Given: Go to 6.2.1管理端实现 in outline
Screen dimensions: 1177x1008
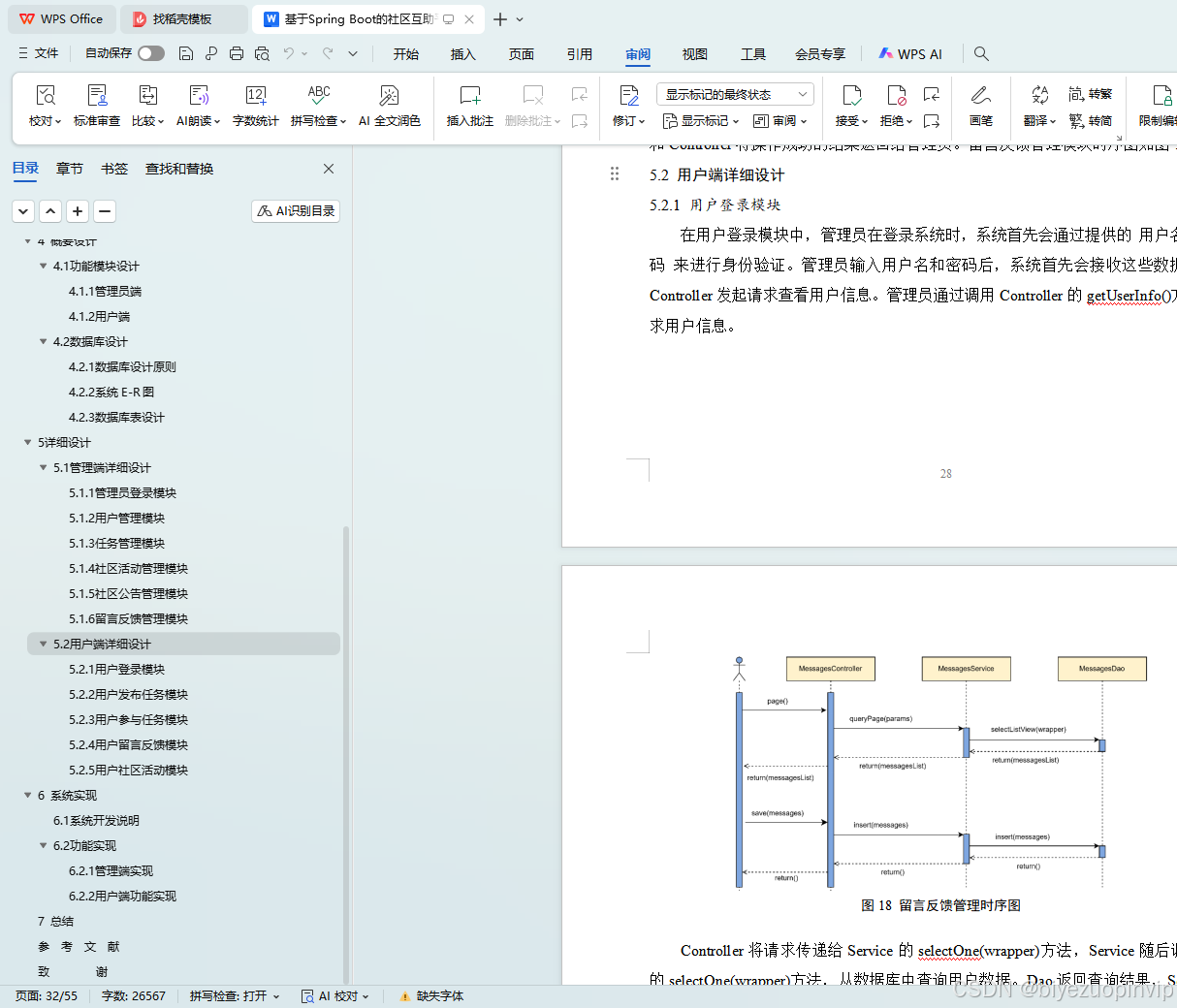Looking at the screenshot, I should (111, 870).
